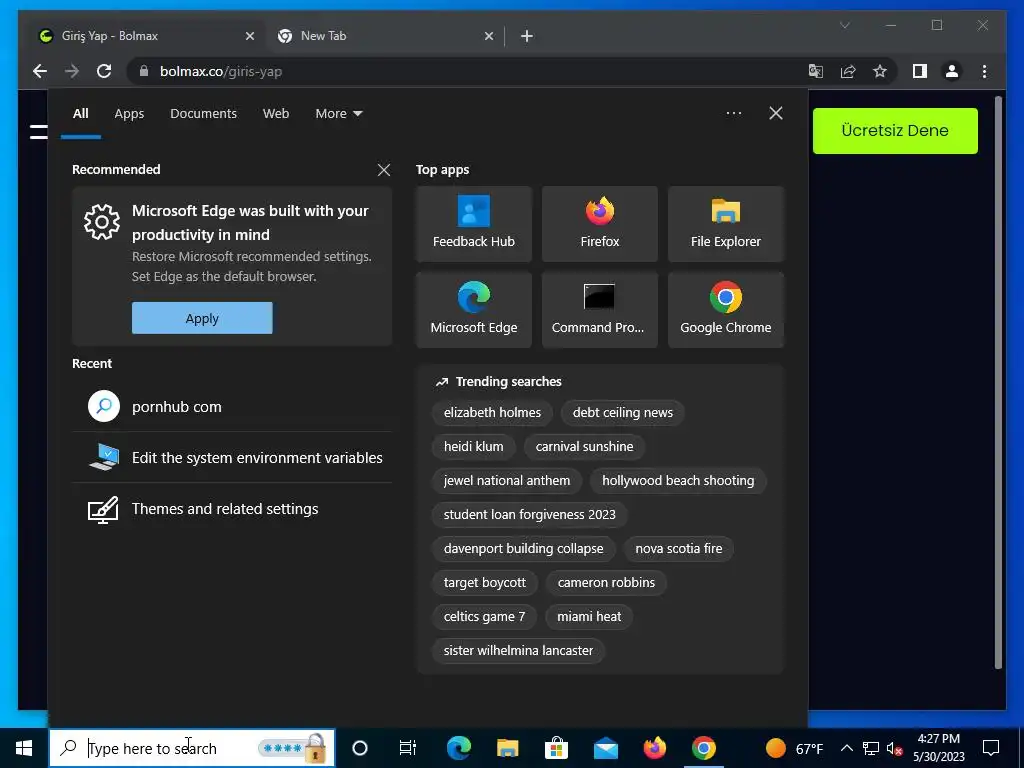Open Task View on the taskbar

(x=408, y=748)
